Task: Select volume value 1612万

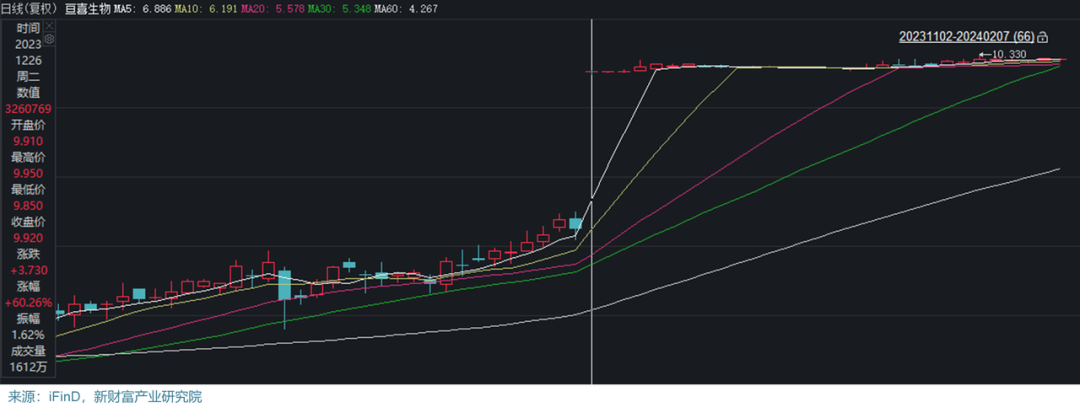Action: [x=28, y=367]
